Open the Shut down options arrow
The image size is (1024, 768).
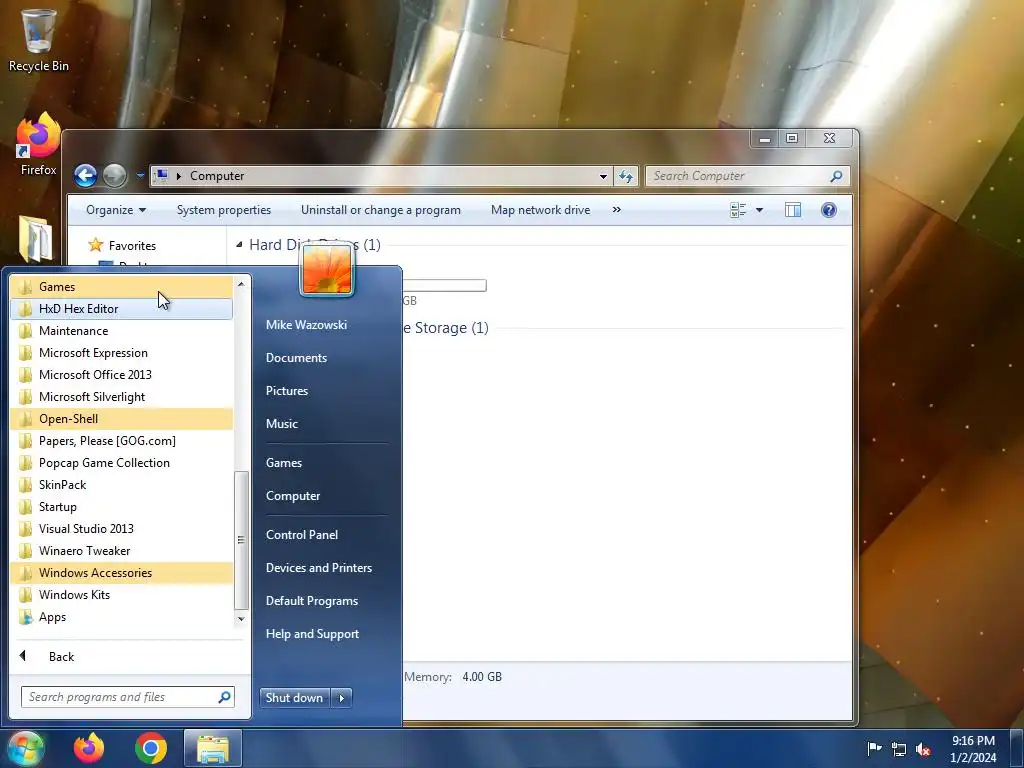pyautogui.click(x=342, y=697)
